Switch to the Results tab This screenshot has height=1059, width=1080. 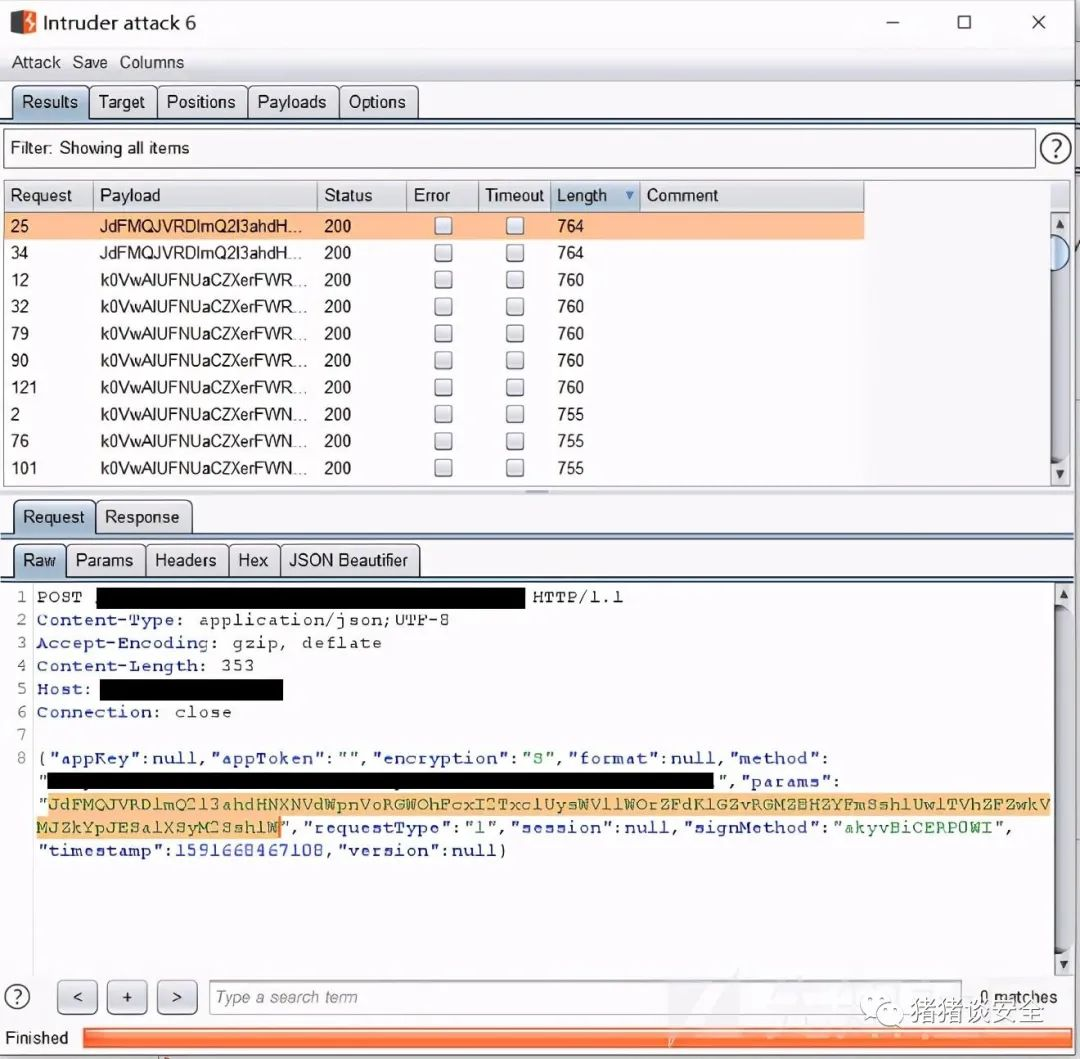coord(50,102)
